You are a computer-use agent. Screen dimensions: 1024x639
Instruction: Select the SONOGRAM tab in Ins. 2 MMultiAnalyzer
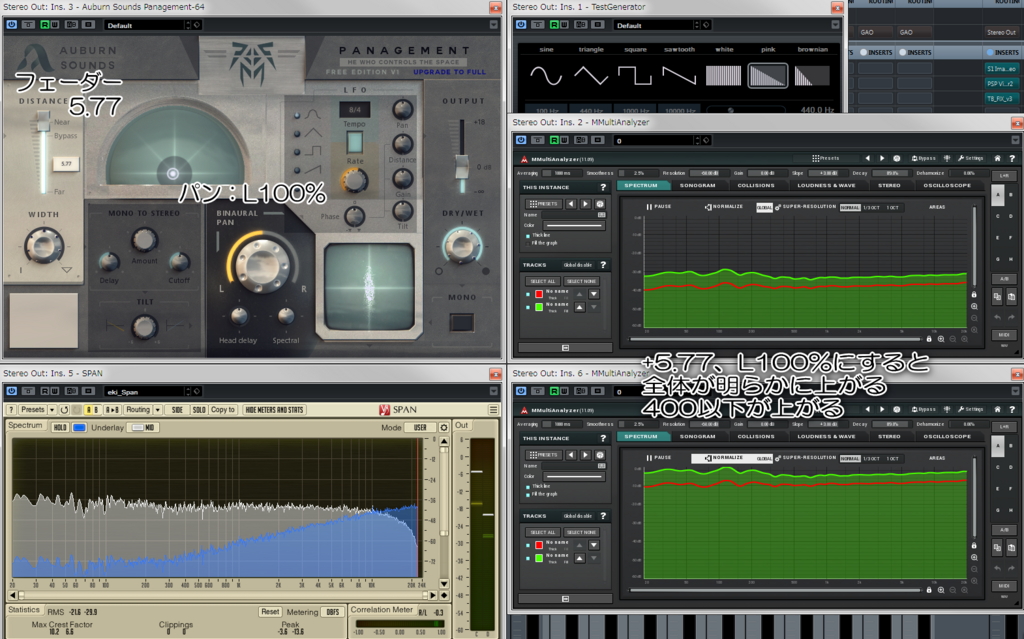[697, 186]
